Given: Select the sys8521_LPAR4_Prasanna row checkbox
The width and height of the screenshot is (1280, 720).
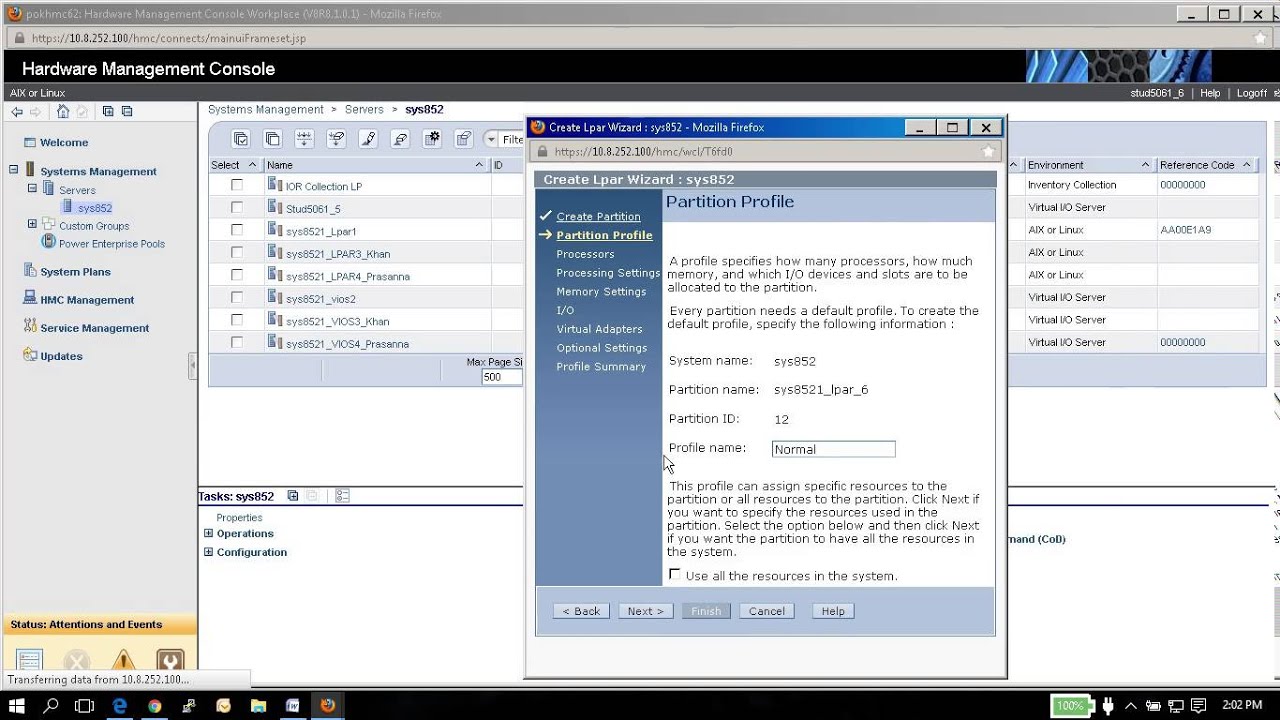Looking at the screenshot, I should (x=237, y=275).
